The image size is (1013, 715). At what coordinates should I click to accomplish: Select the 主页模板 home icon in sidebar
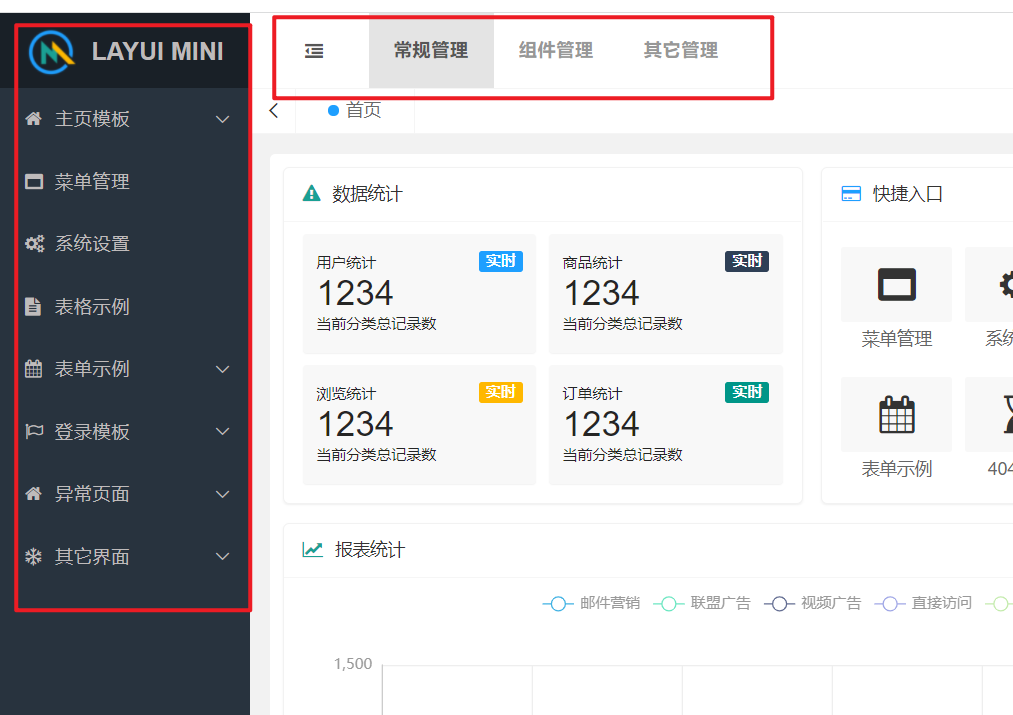point(32,118)
